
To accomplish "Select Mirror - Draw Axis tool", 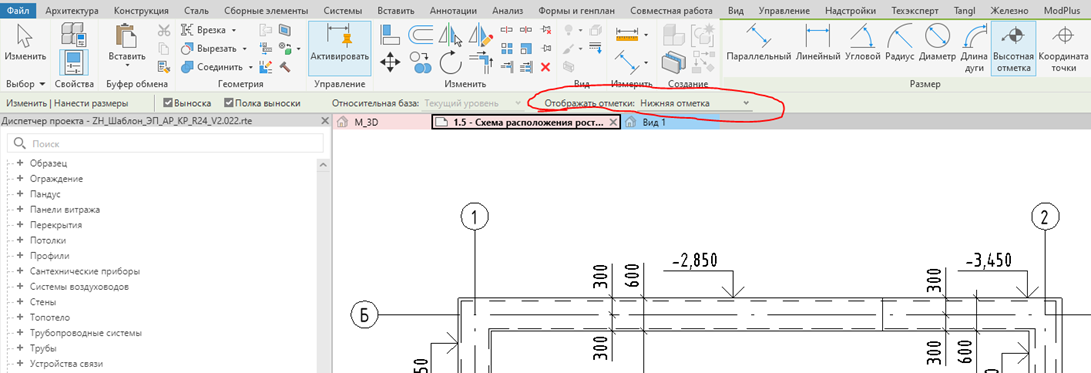I will tap(481, 34).
